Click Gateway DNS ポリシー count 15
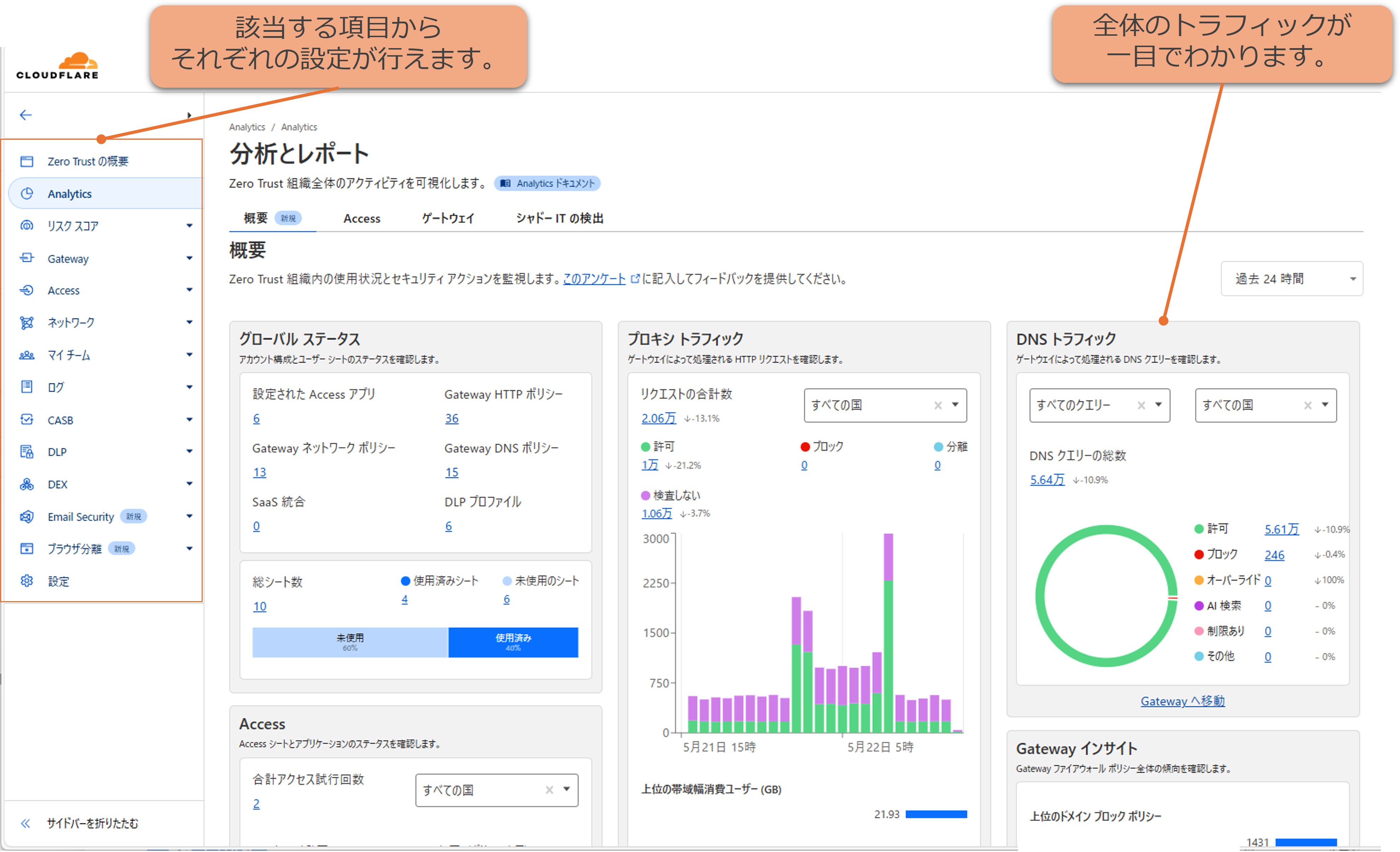The width and height of the screenshot is (1400, 852). 452,473
